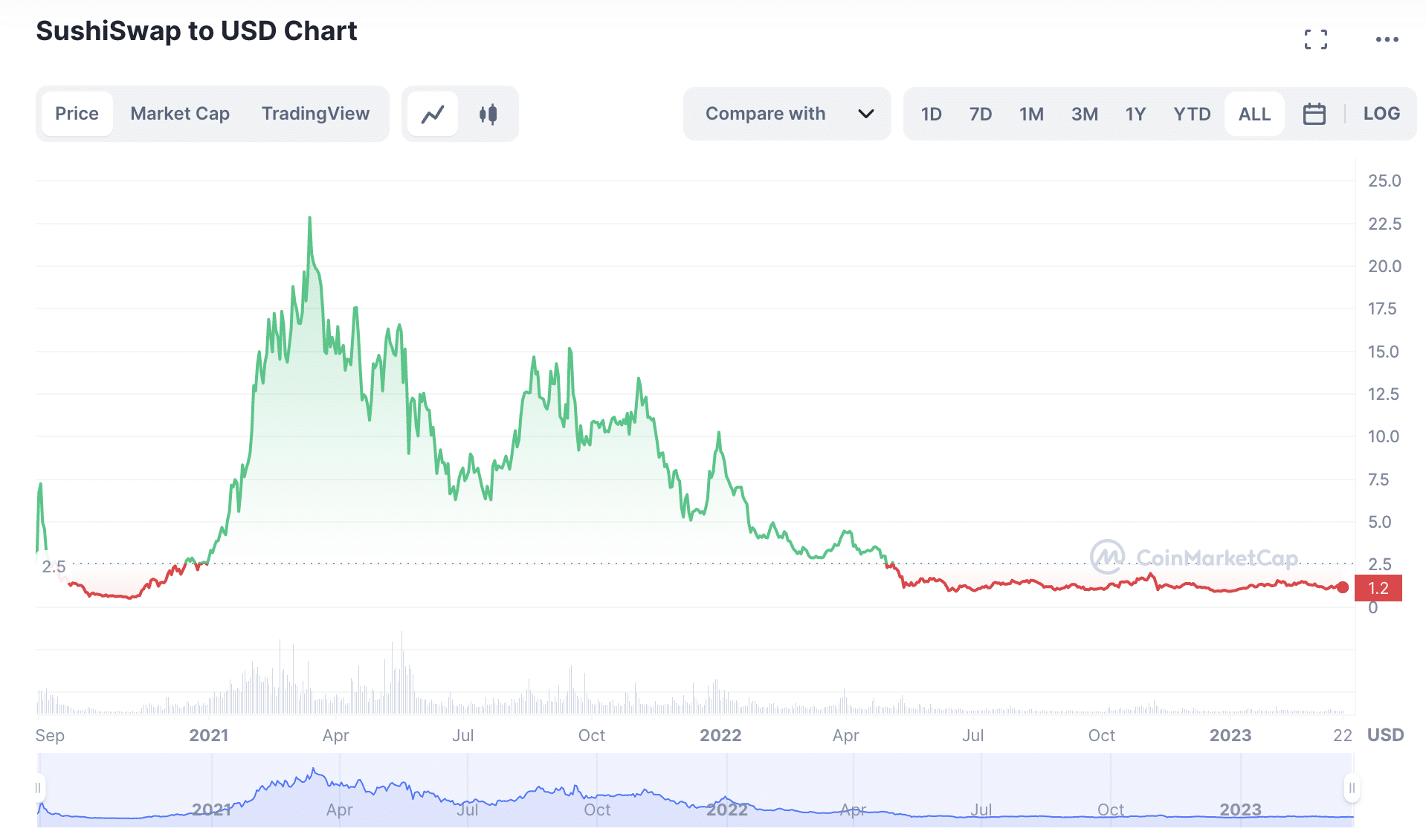Set time range to 1M
Image resolution: width=1426 pixels, height=840 pixels.
1031,114
